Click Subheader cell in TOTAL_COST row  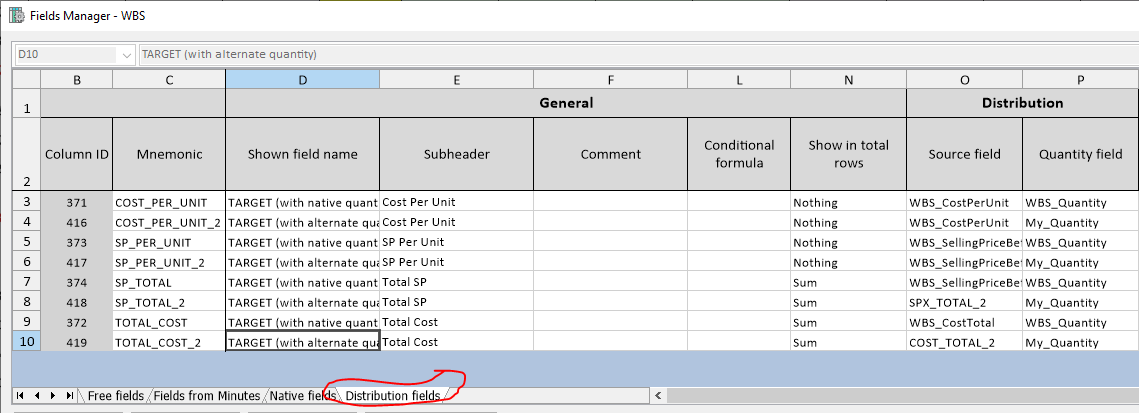[456, 322]
